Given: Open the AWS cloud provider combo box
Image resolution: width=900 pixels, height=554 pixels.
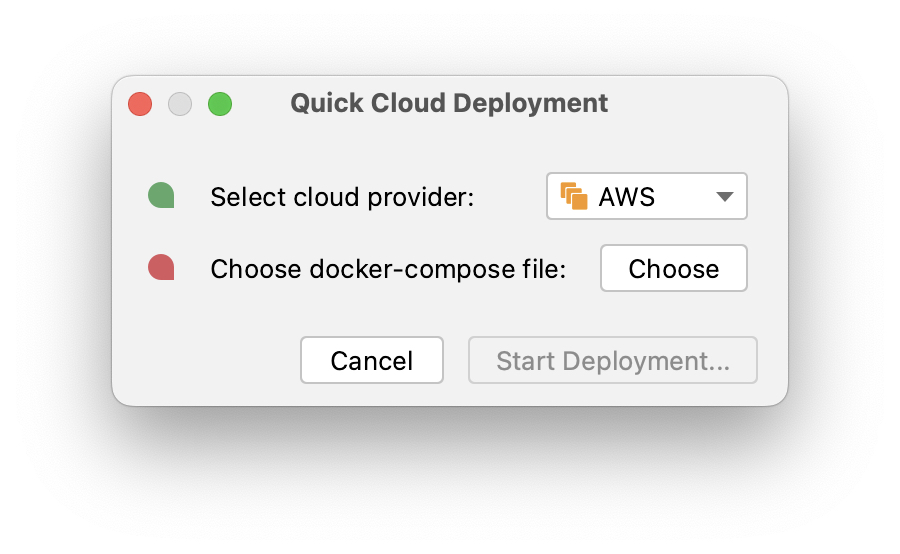Looking at the screenshot, I should pos(647,197).
